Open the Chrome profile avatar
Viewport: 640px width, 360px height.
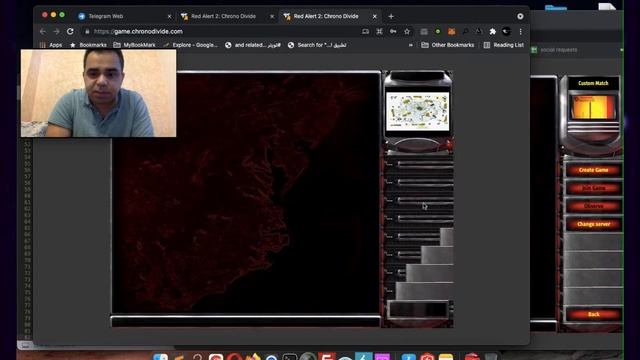point(507,31)
